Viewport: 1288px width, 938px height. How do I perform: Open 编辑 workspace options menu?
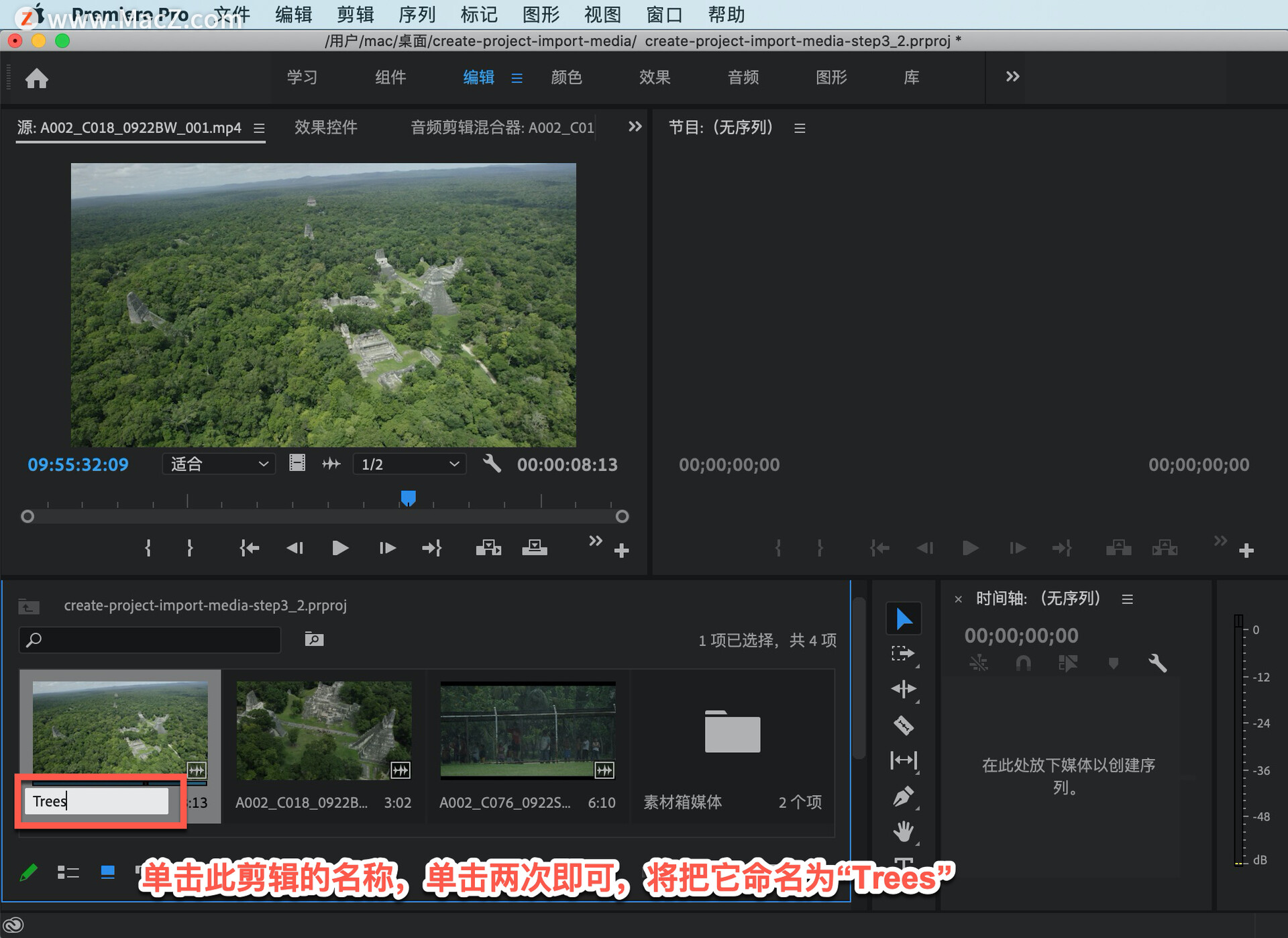tap(517, 79)
